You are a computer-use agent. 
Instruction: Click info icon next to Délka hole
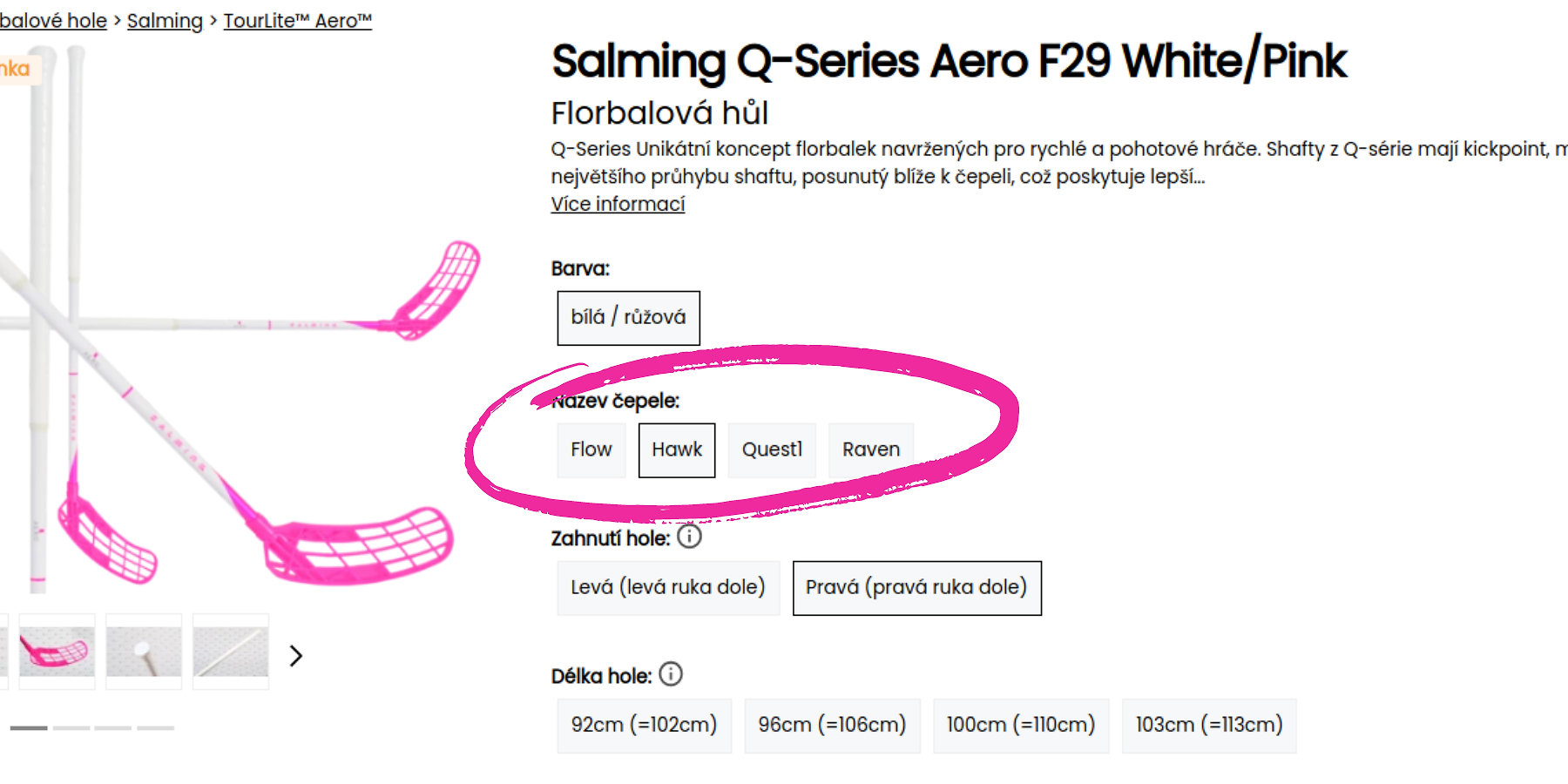(671, 674)
